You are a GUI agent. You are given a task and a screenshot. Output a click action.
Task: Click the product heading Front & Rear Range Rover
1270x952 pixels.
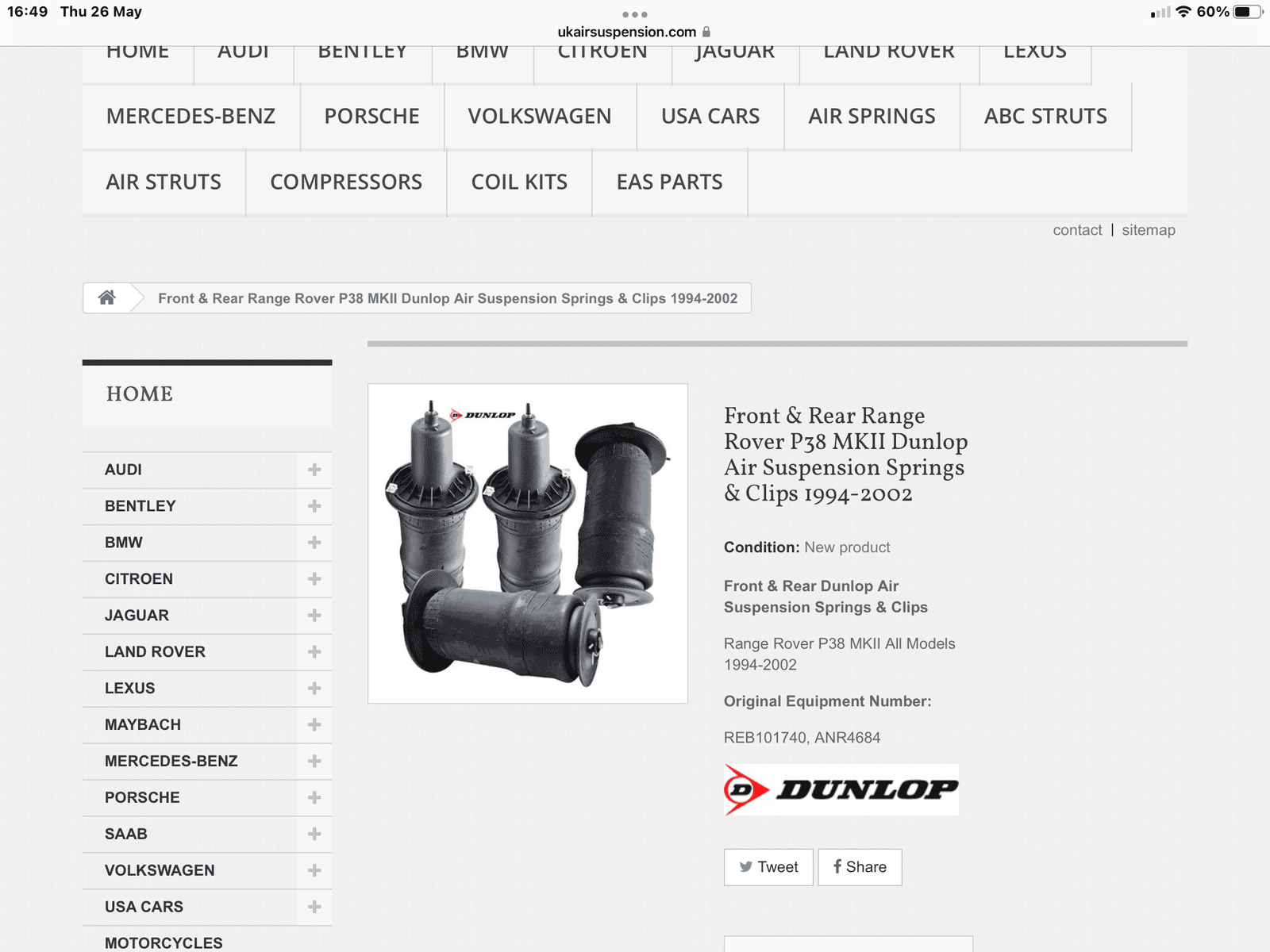tap(846, 455)
